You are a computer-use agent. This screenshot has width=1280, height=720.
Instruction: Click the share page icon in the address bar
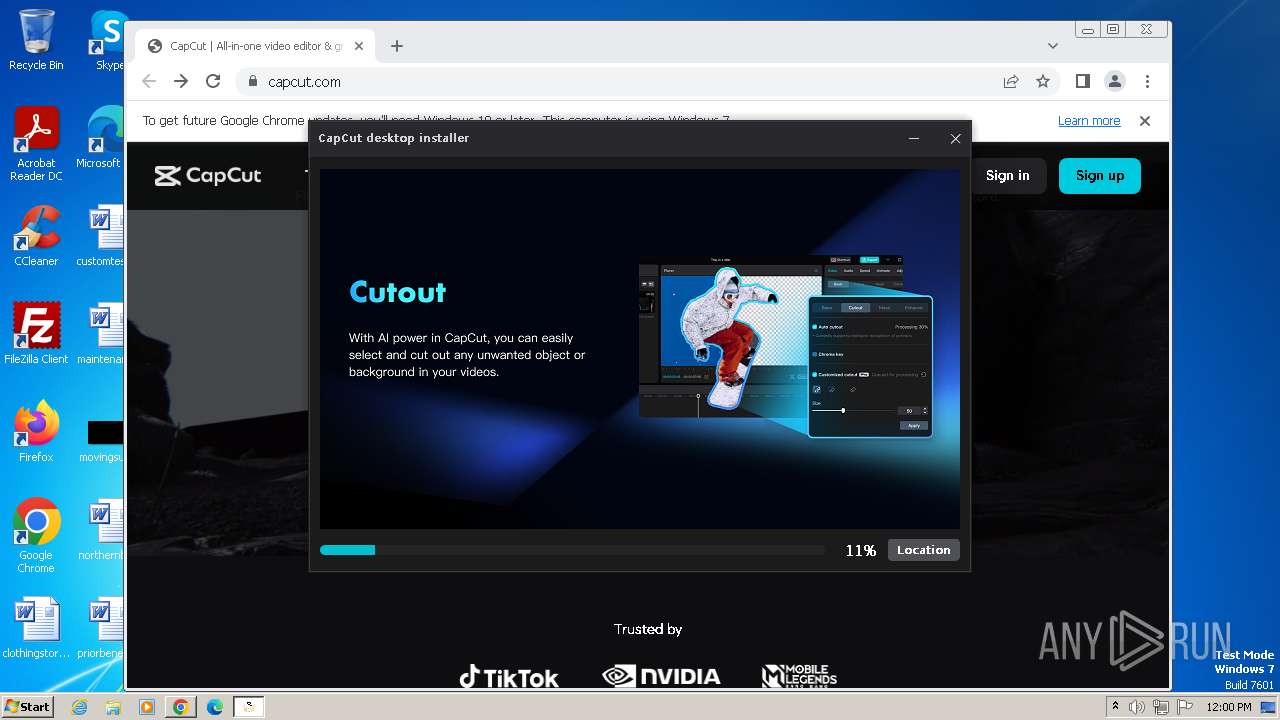[x=1011, y=82]
